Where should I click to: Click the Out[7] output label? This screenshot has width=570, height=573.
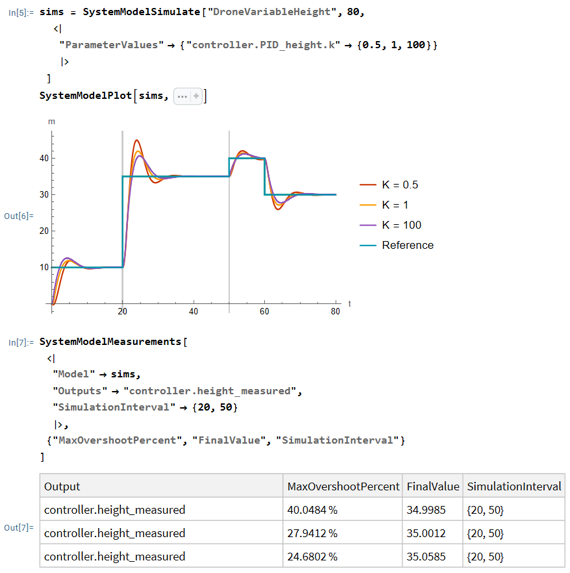[19, 528]
